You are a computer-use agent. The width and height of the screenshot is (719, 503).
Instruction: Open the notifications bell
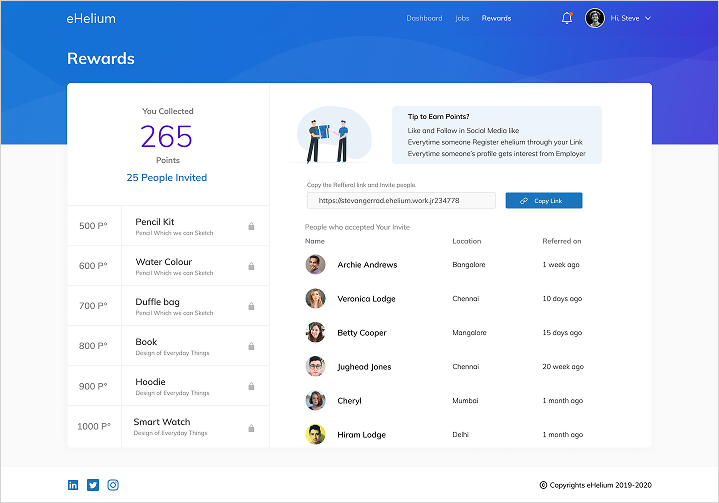pyautogui.click(x=567, y=18)
